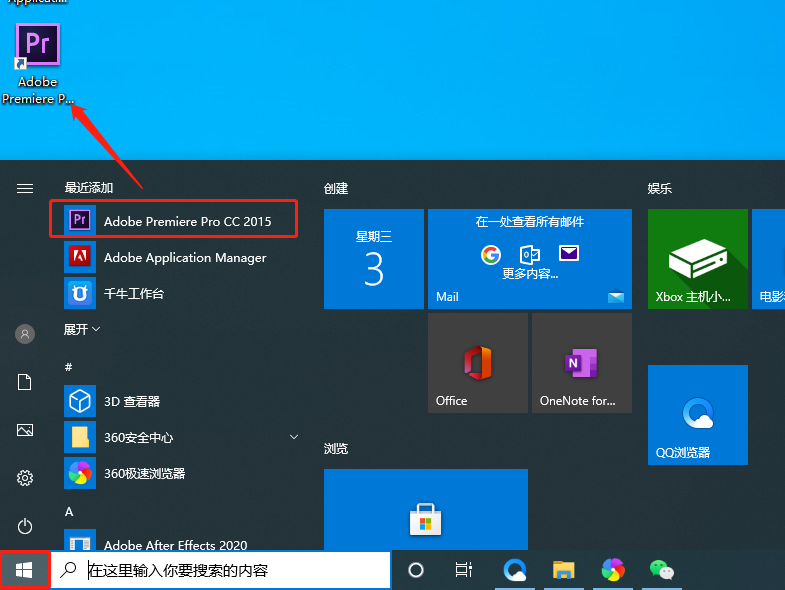Screen dimensions: 785x590
Task: Click the 浏览 group header
Action: [x=336, y=448]
